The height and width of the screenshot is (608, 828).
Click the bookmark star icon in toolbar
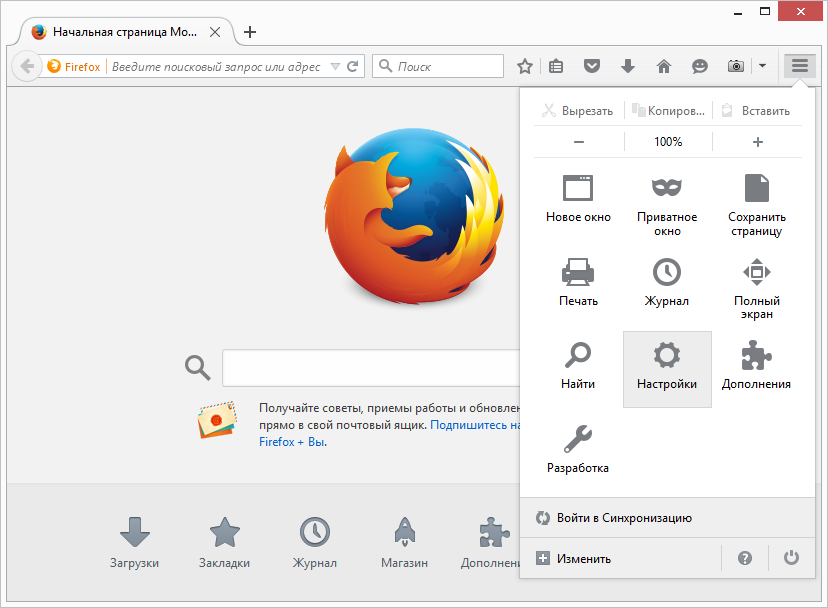(524, 66)
